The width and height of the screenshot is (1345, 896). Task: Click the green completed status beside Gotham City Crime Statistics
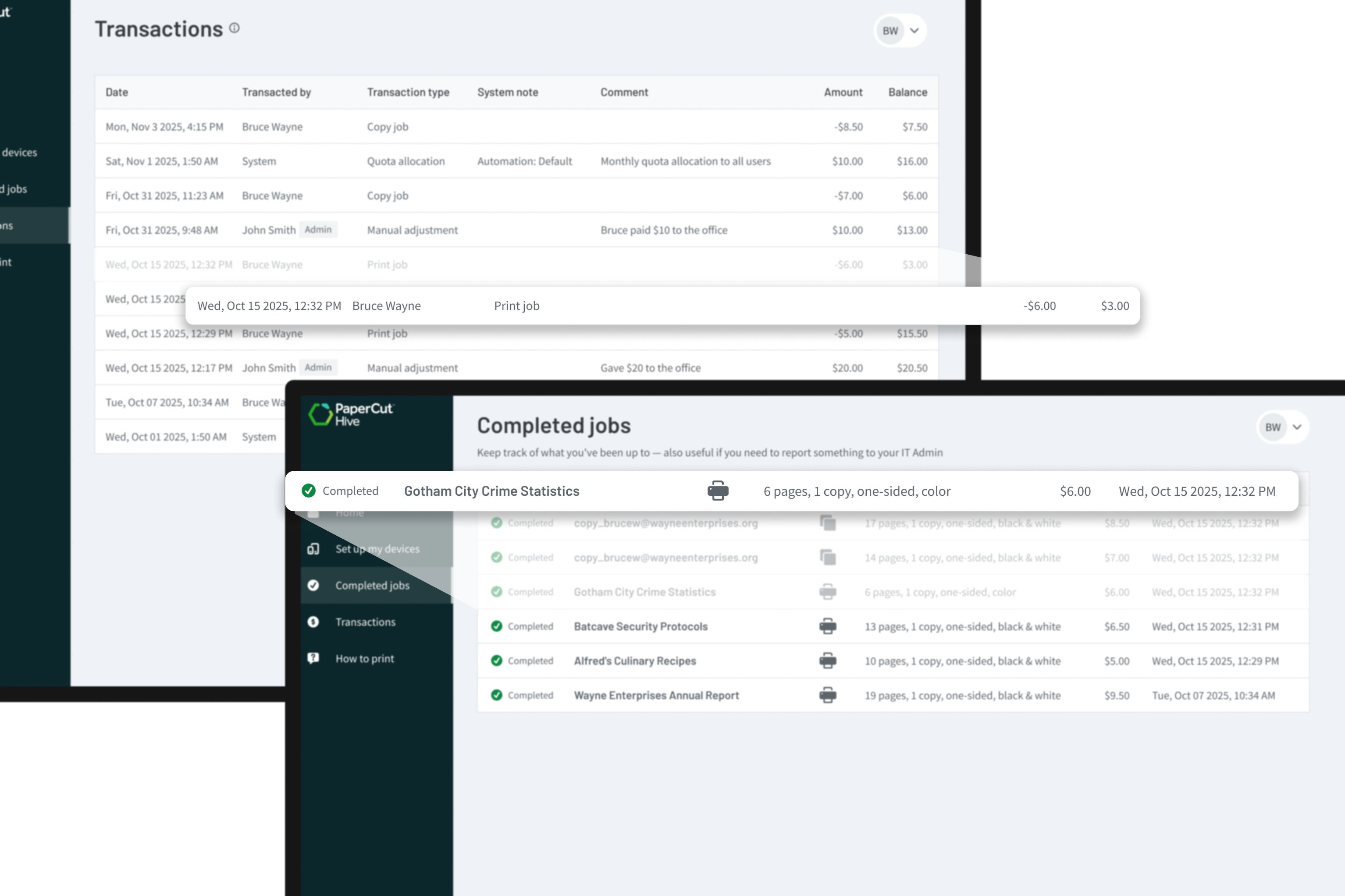(309, 490)
